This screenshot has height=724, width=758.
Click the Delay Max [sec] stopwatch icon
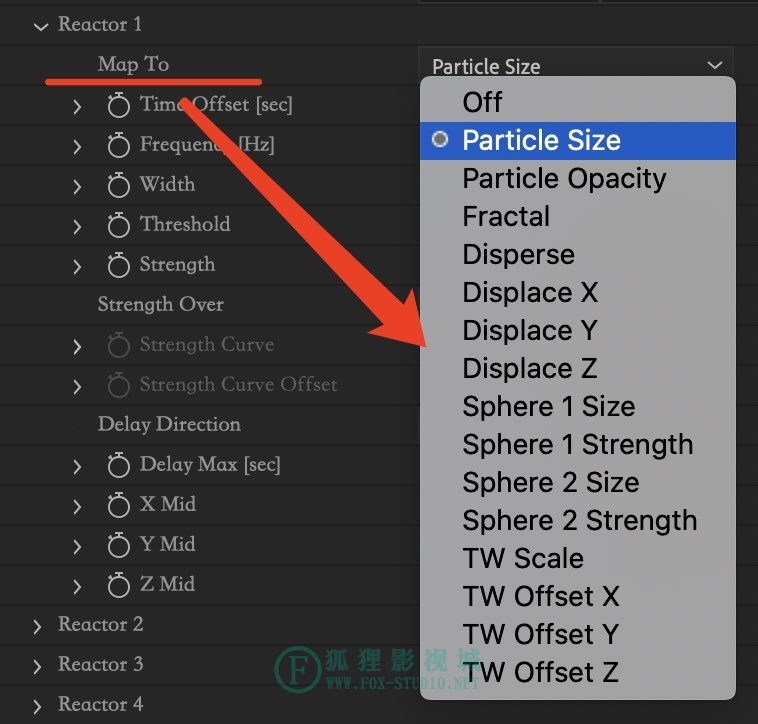[118, 465]
